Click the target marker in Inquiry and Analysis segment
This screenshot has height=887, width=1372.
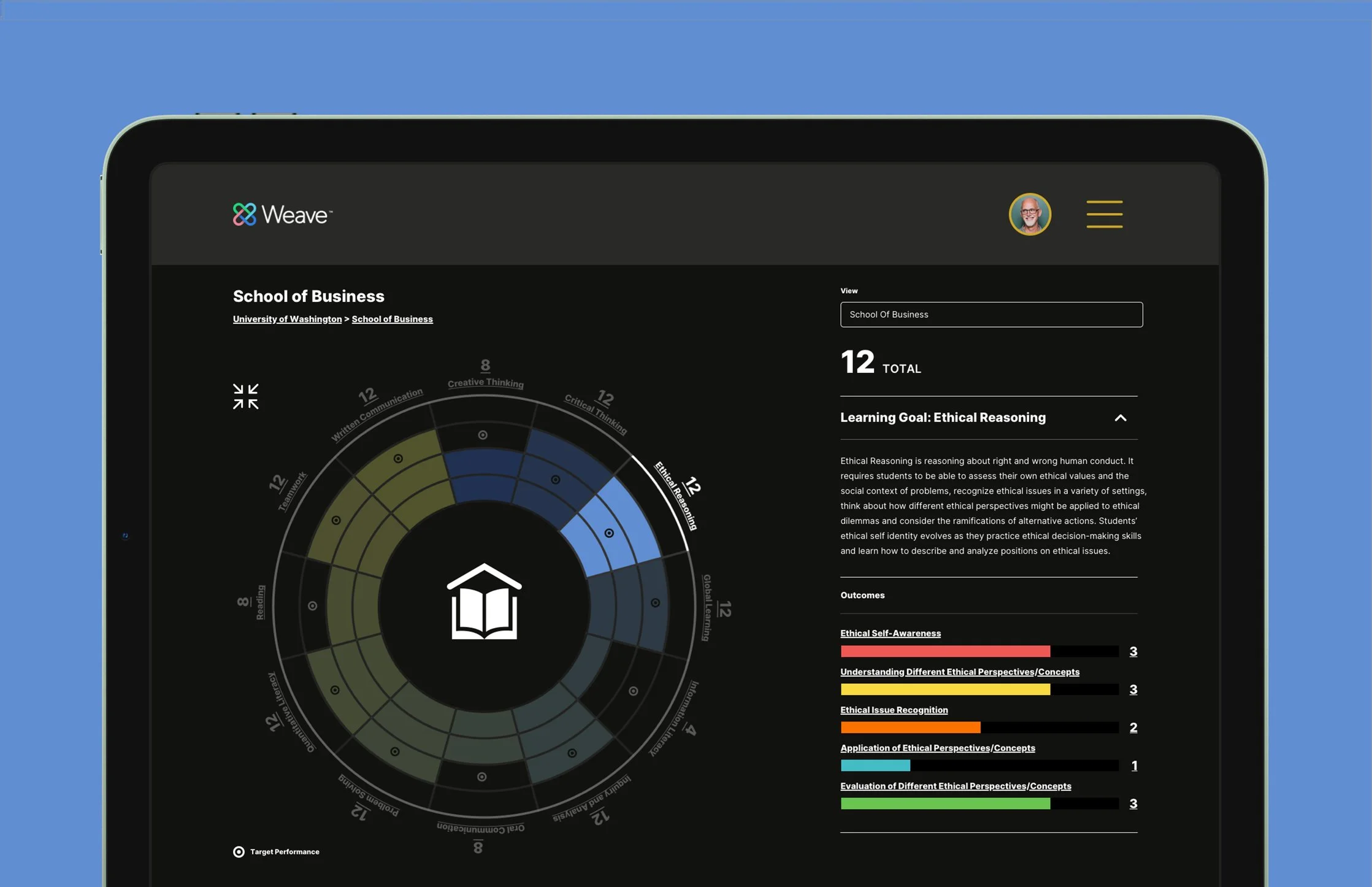pos(572,753)
